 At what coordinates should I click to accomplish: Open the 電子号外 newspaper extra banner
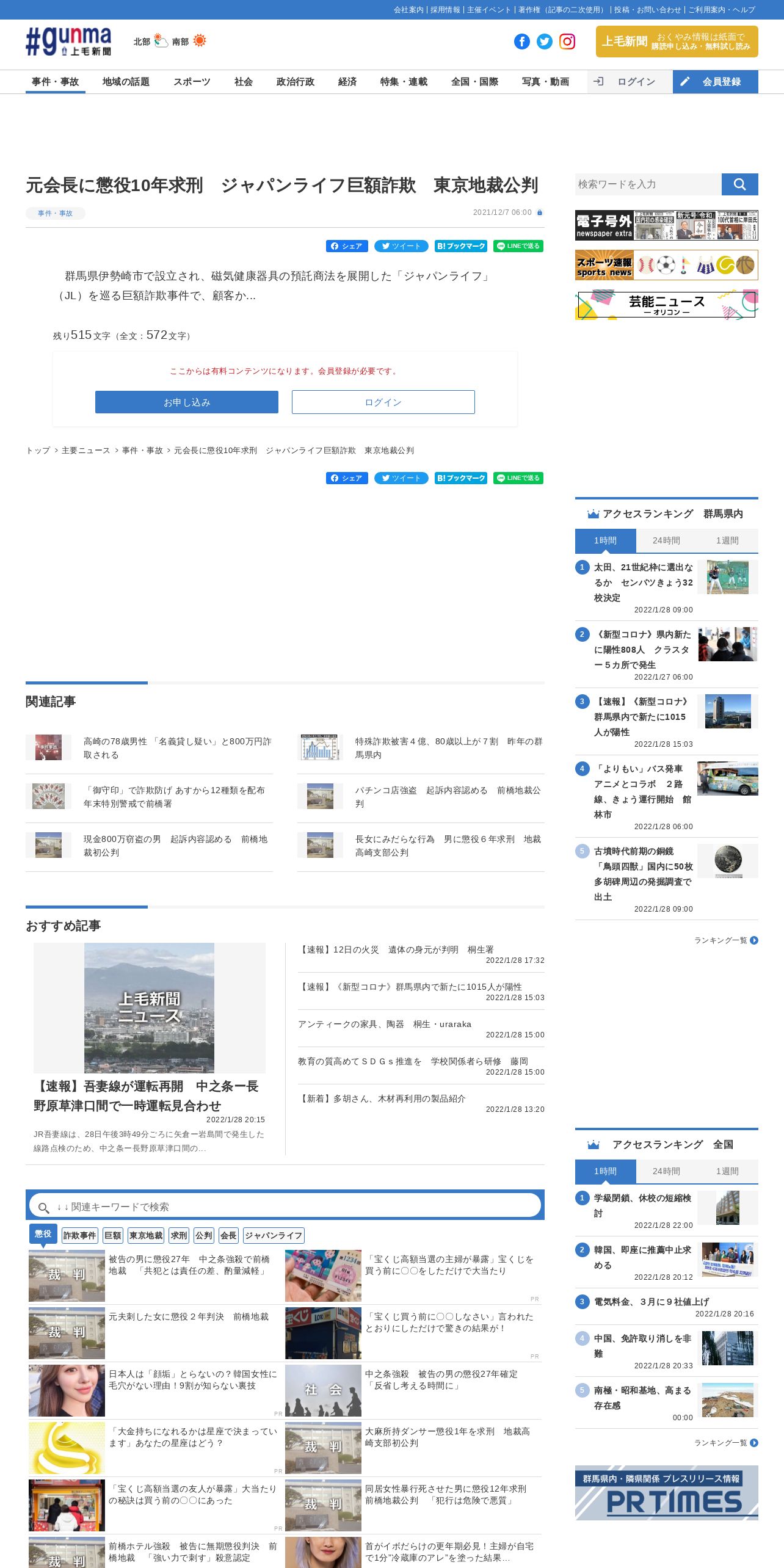(x=667, y=225)
